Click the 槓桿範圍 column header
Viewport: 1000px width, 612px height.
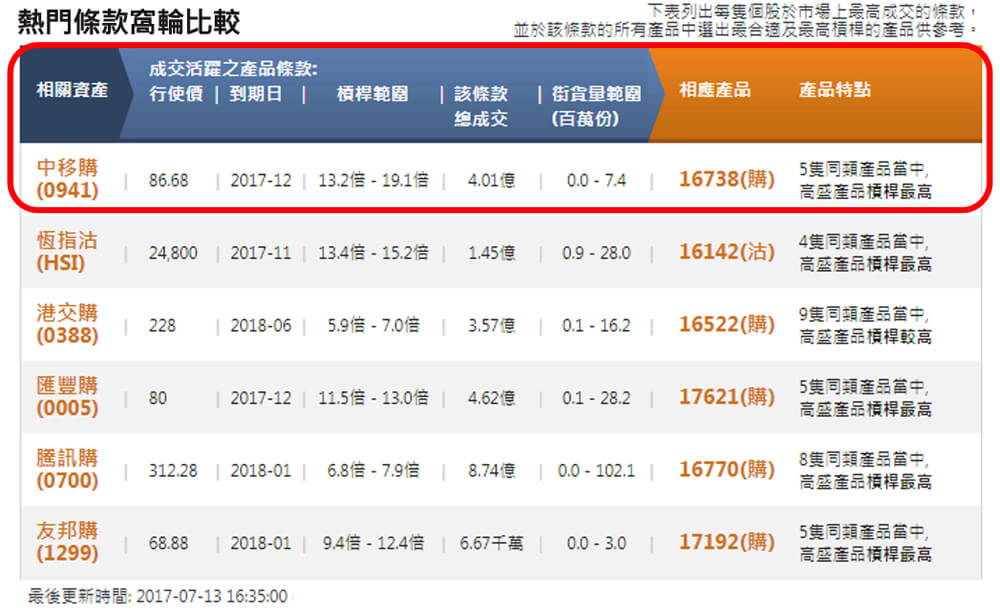(372, 94)
